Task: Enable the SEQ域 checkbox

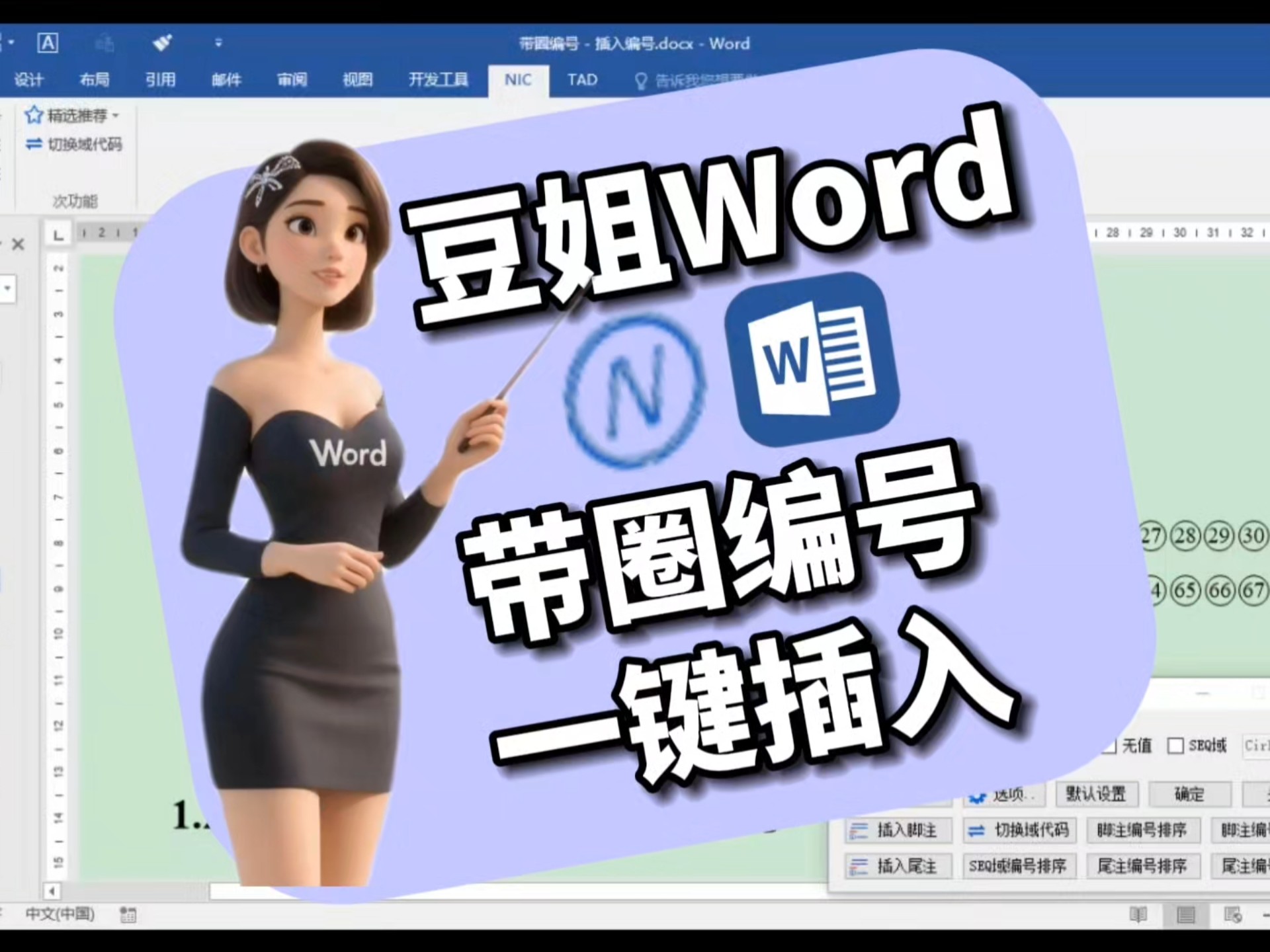Action: click(1177, 746)
